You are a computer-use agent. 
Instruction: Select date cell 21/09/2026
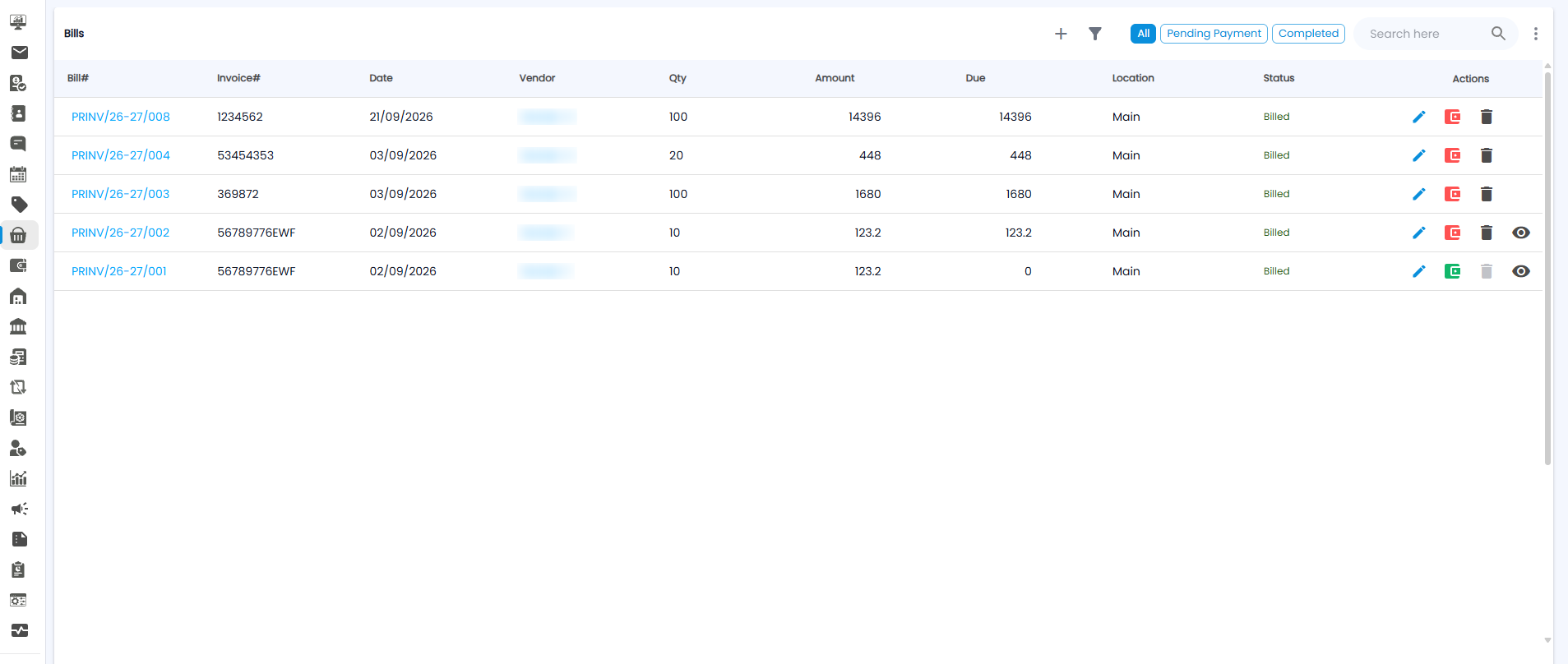[x=401, y=117]
